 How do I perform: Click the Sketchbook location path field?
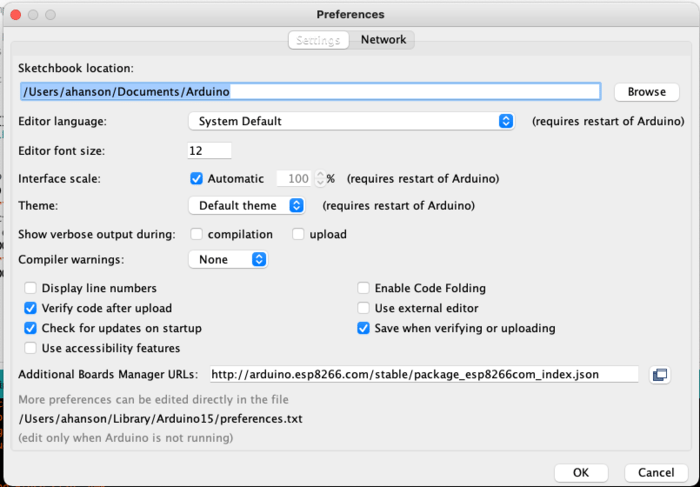click(x=310, y=92)
